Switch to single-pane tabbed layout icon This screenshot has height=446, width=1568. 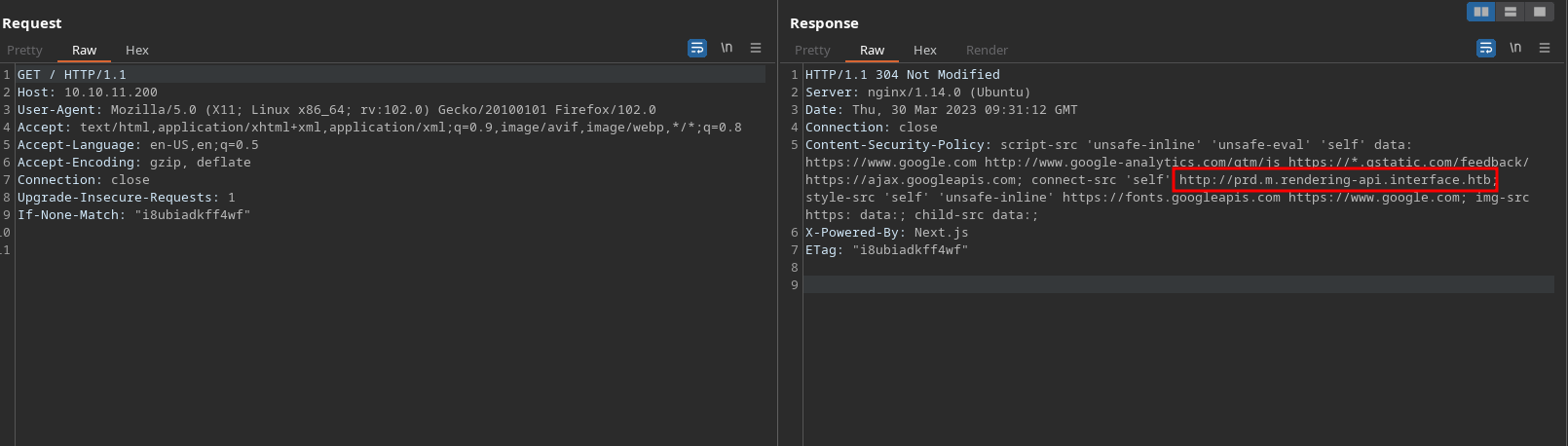(x=1540, y=12)
